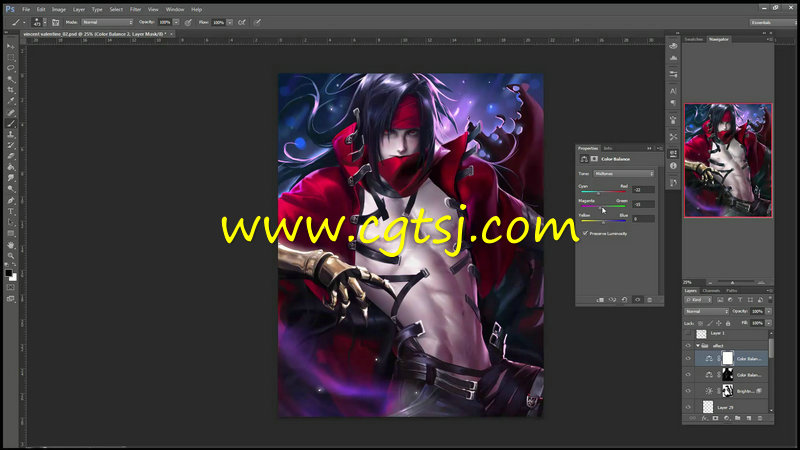
Task: Select the Brush tool in toolbox
Action: pos(11,123)
